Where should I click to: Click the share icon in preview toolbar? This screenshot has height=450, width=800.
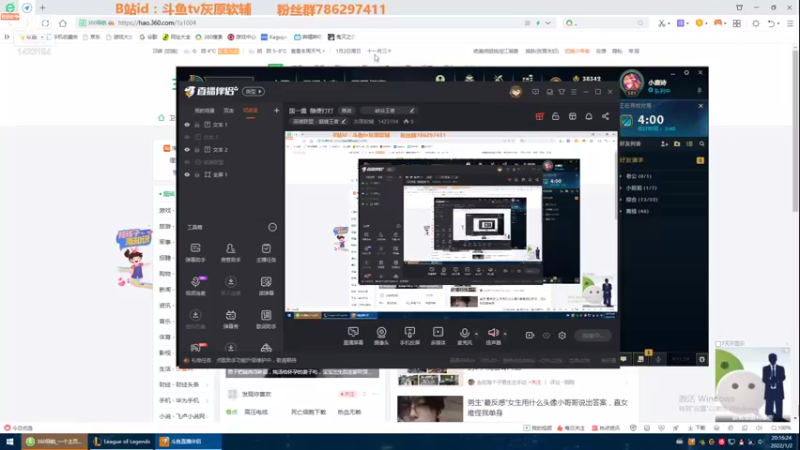point(605,116)
